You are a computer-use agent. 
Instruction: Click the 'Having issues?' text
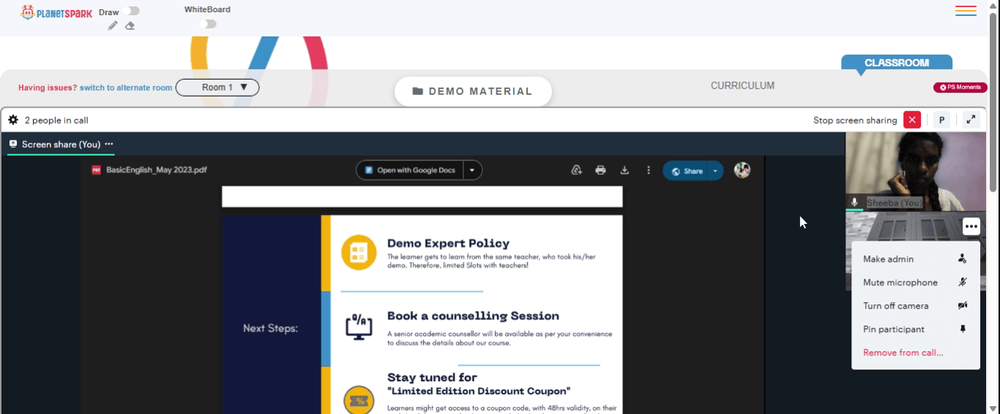click(48, 88)
